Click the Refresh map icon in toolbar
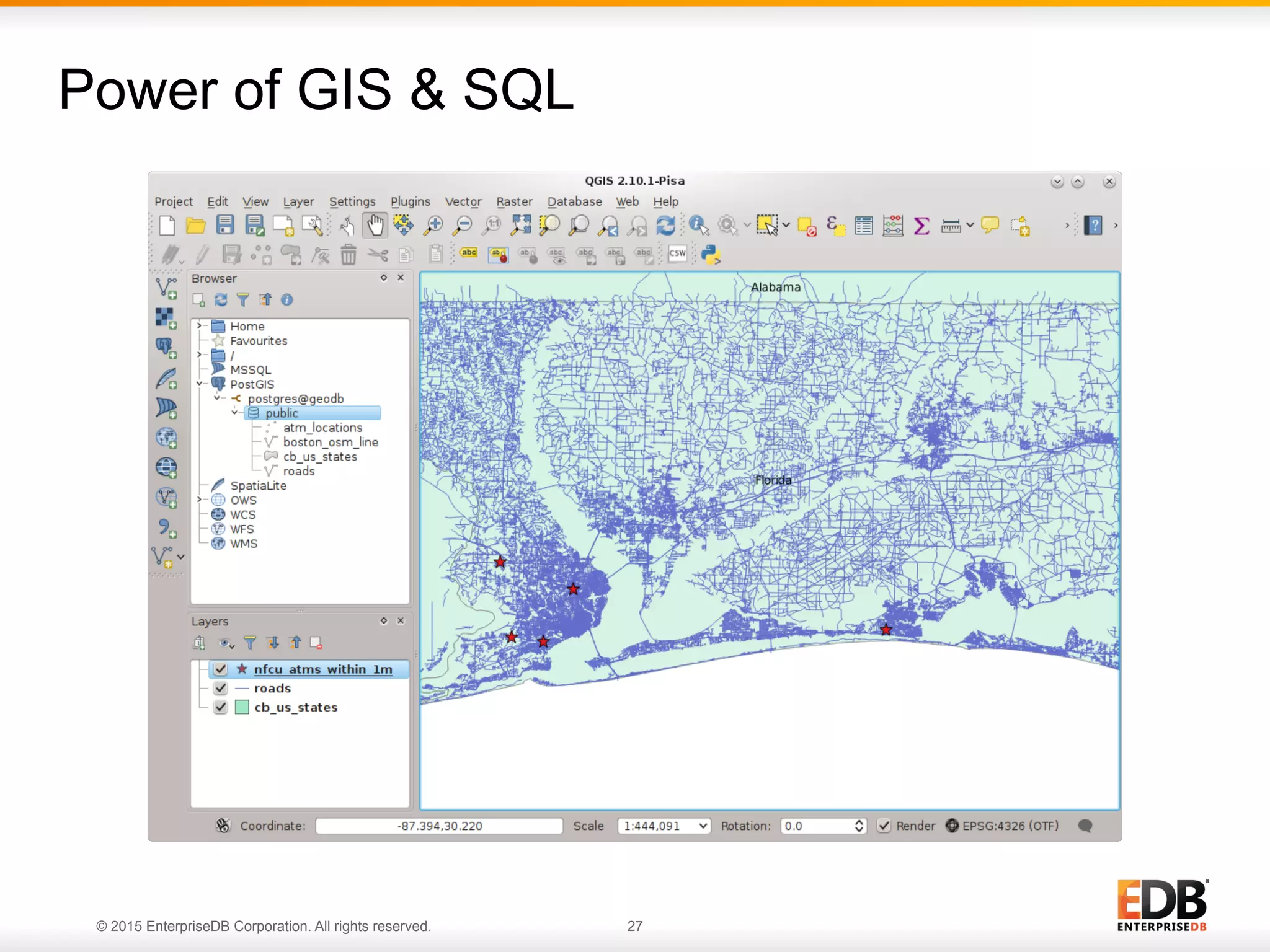This screenshot has height=952, width=1270. [665, 226]
